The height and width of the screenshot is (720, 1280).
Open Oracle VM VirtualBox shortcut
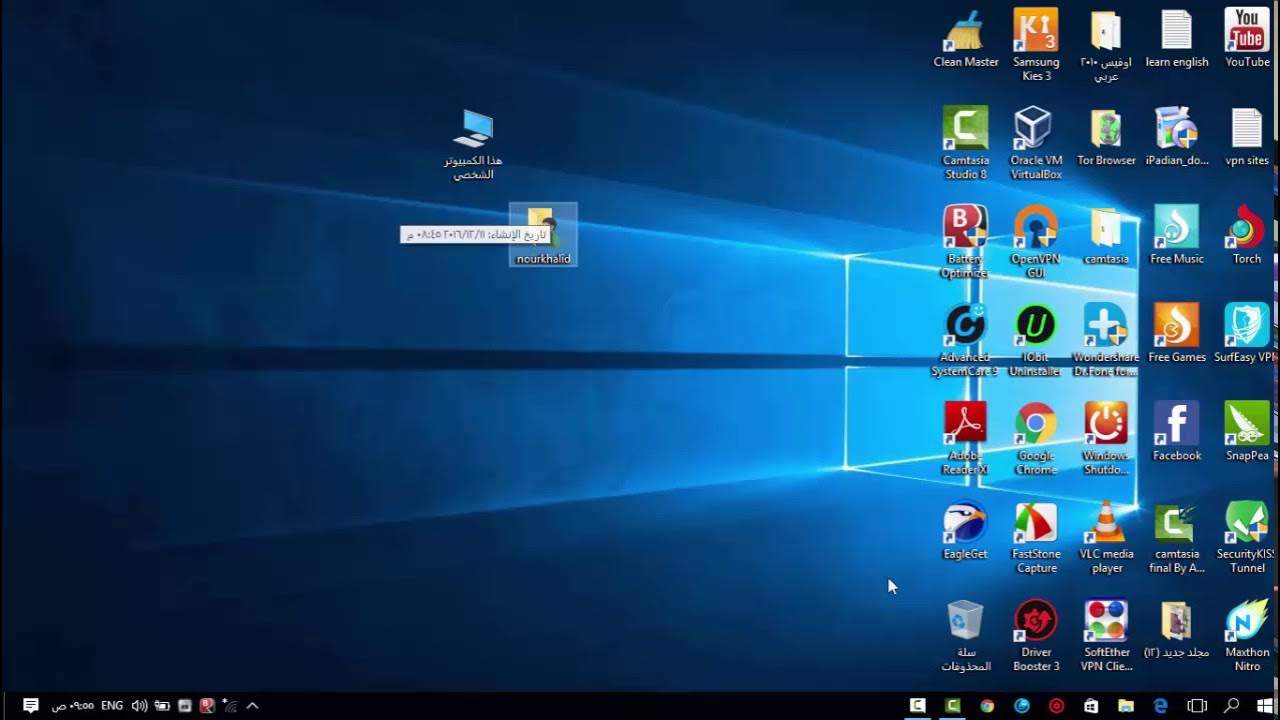pyautogui.click(x=1036, y=143)
